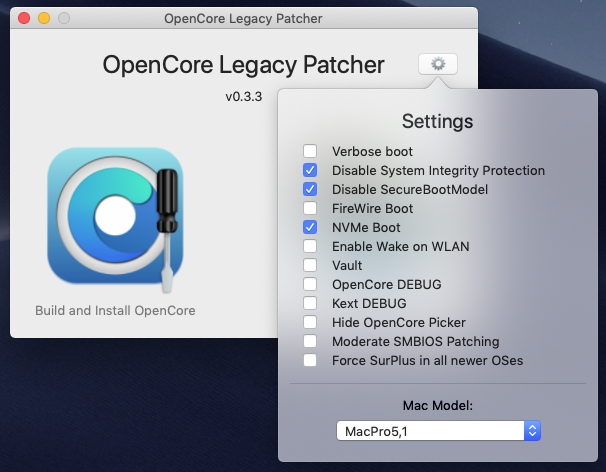Click Build and Install OpenCore
The height and width of the screenshot is (472, 606).
pos(115,310)
